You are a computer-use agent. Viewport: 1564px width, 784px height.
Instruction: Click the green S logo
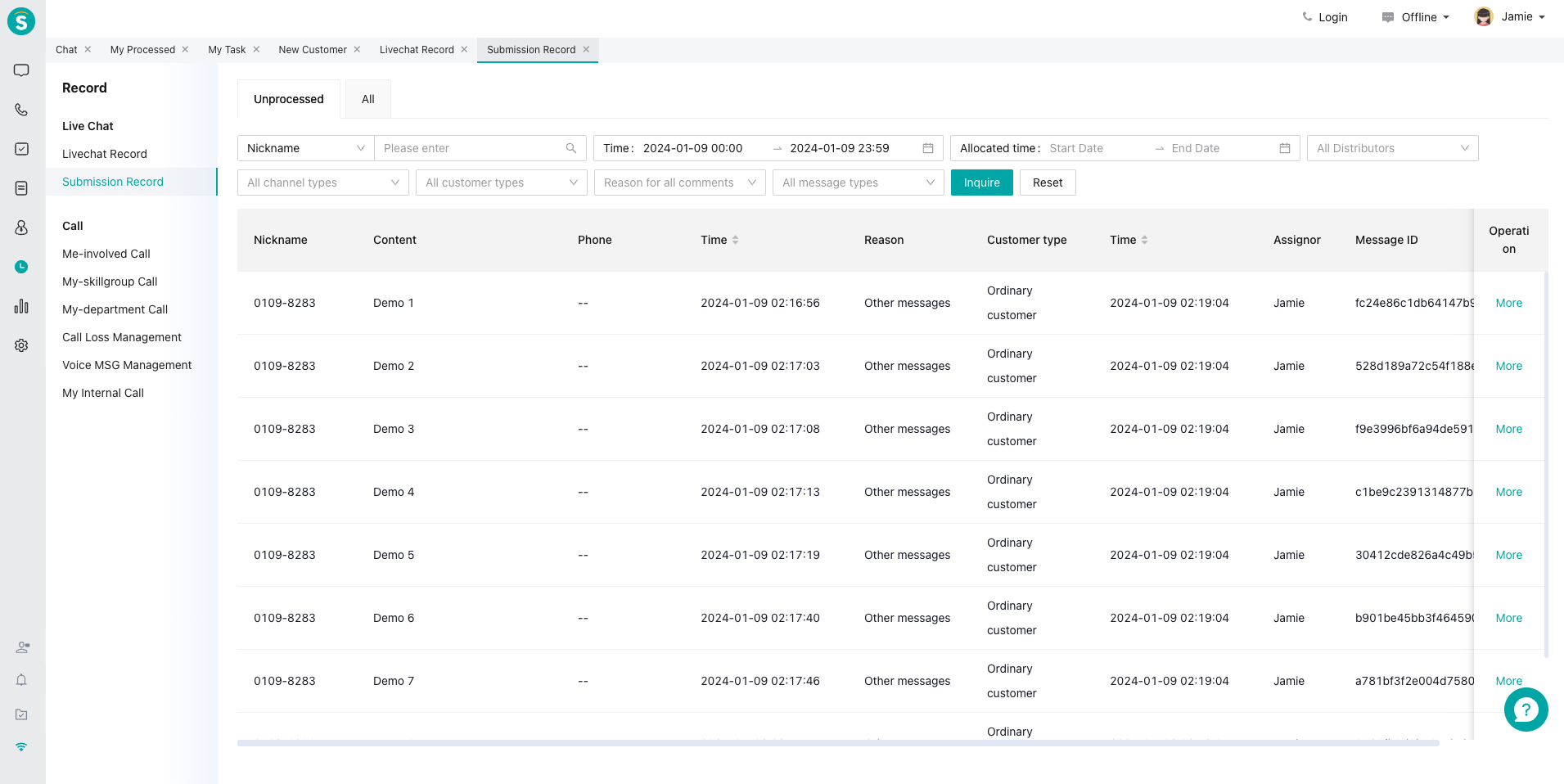click(21, 21)
